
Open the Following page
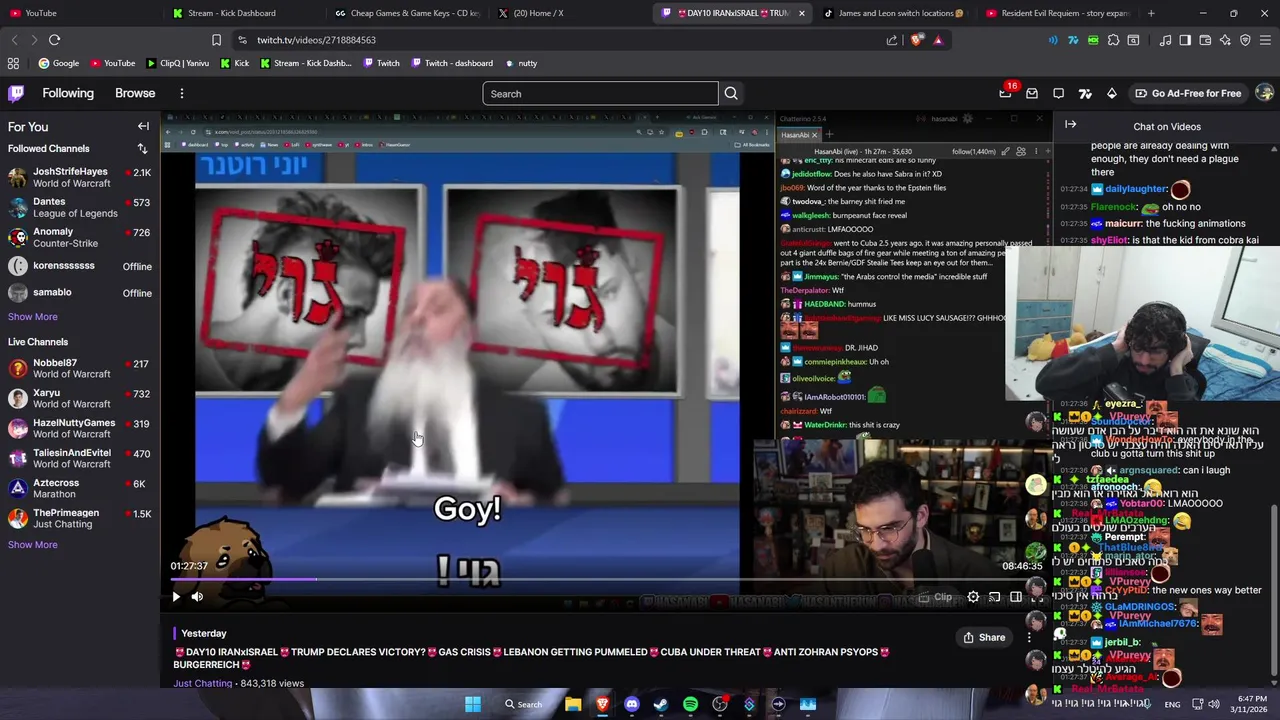[68, 93]
